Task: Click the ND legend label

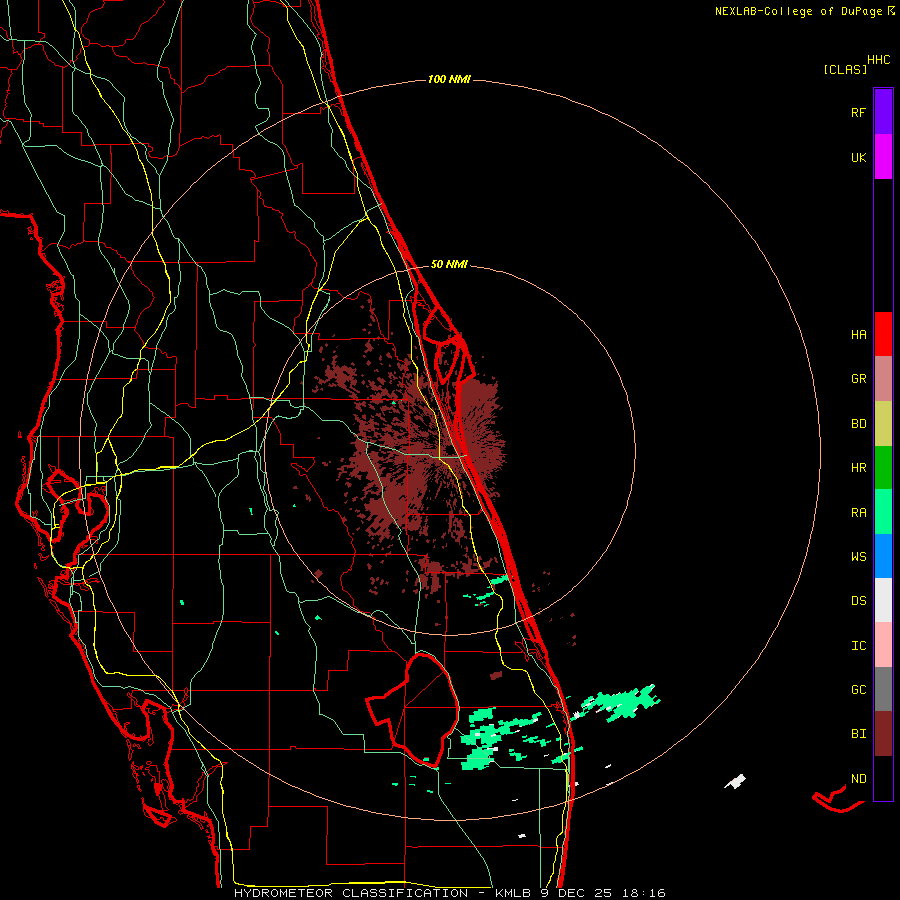Action: click(859, 778)
